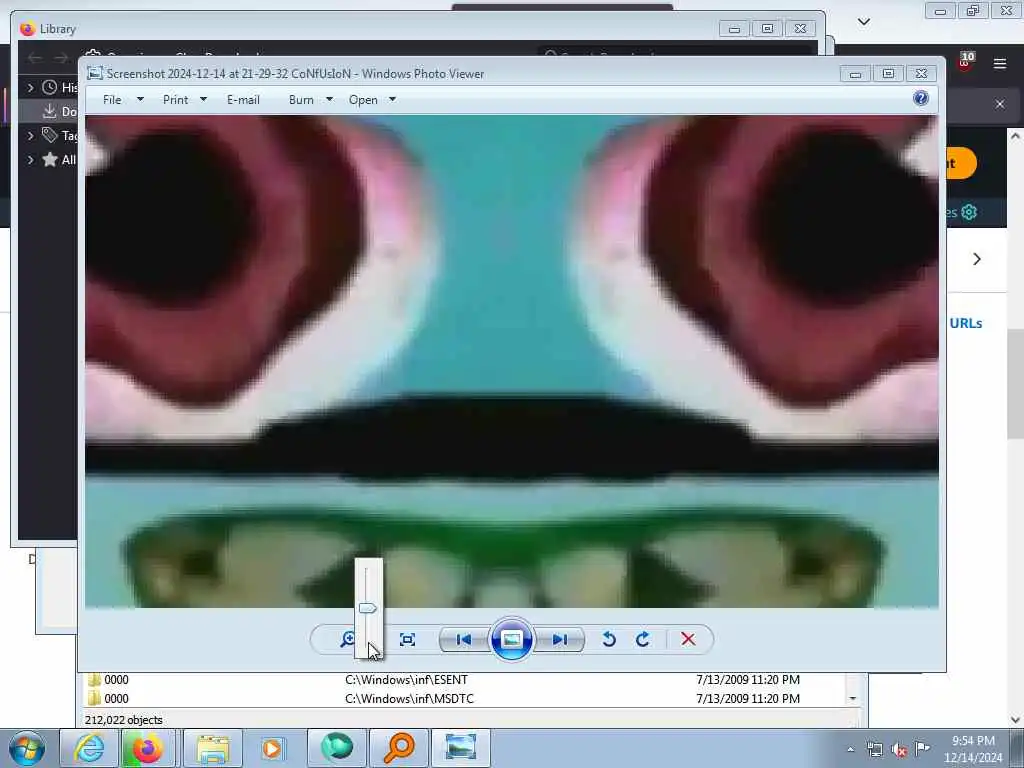Image resolution: width=1024 pixels, height=768 pixels.
Task: Open Firefox hamburger menu
Action: (x=999, y=63)
